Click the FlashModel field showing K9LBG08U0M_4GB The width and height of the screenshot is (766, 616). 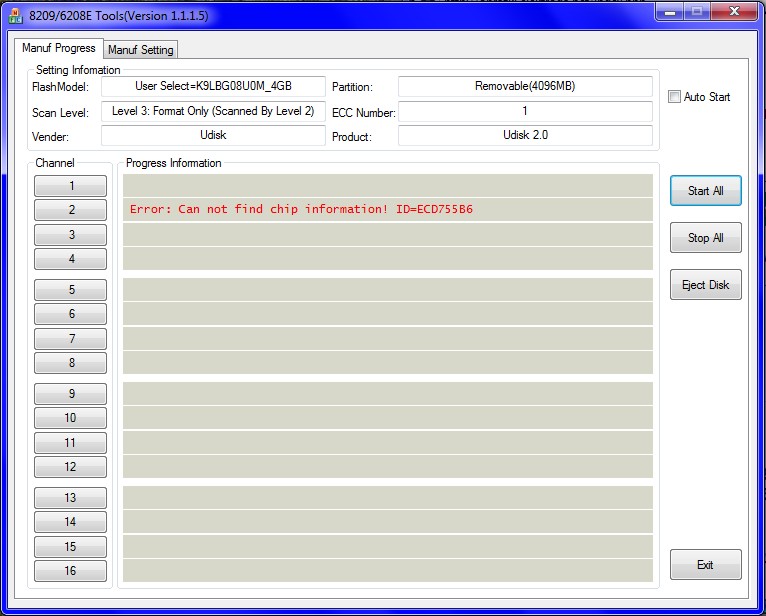[x=213, y=86]
